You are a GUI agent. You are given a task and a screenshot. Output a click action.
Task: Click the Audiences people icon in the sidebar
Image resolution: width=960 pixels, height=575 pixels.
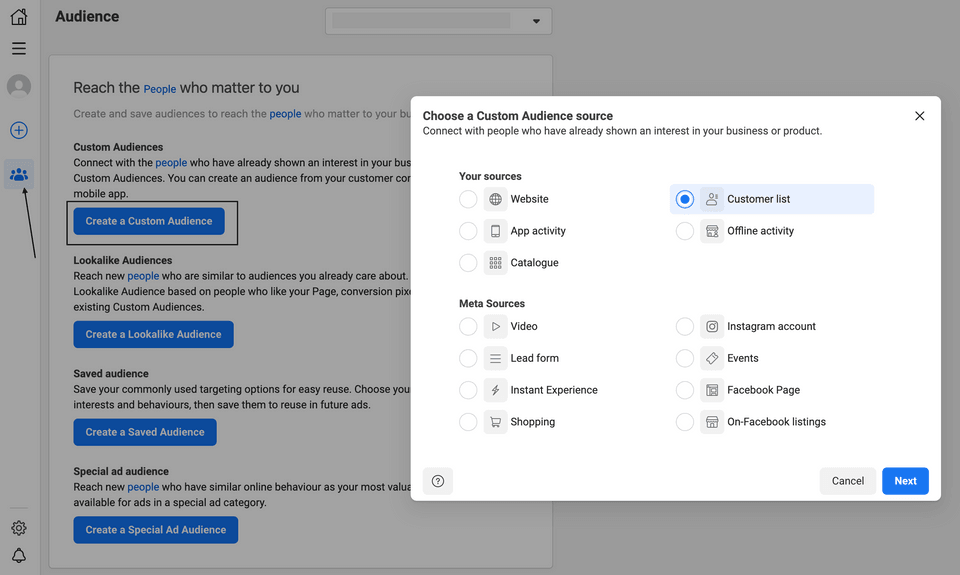point(19,175)
